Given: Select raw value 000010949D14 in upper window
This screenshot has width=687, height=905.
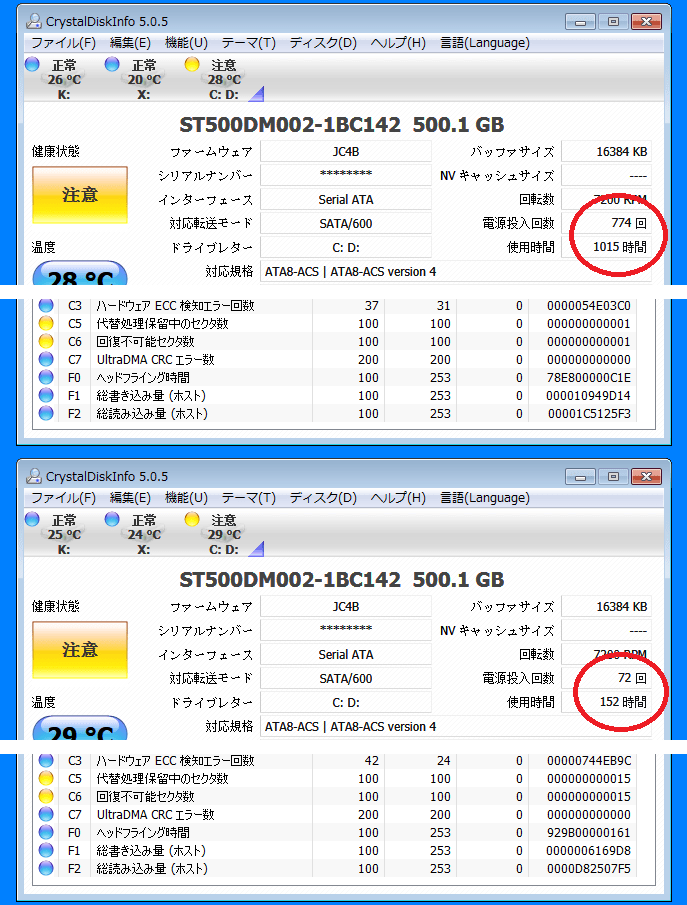Looking at the screenshot, I should [x=589, y=395].
